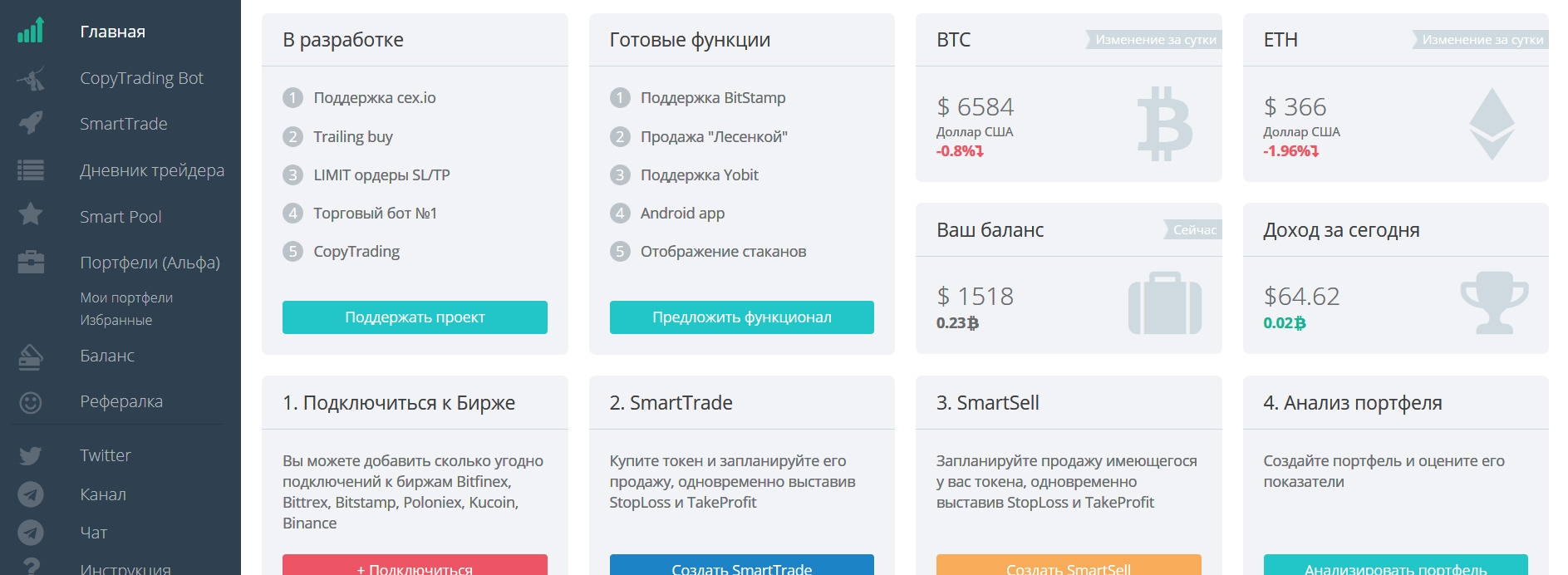The image size is (1568, 575).
Task: Open Избранные submenu link
Action: pyautogui.click(x=116, y=320)
